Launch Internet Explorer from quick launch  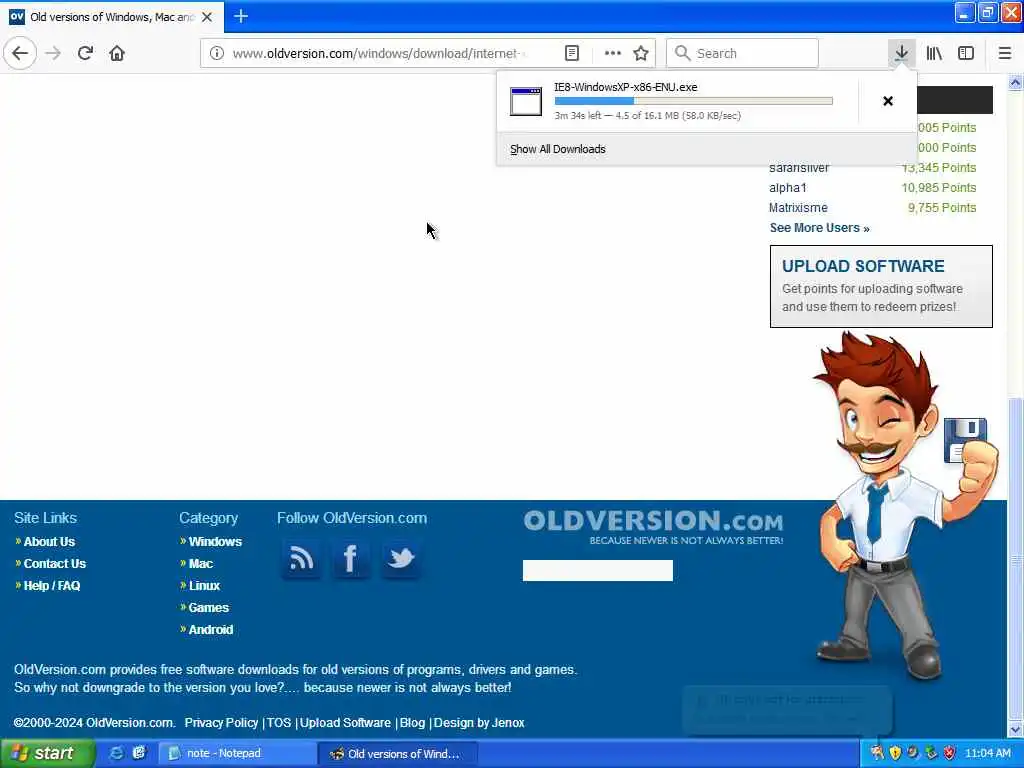[x=116, y=753]
